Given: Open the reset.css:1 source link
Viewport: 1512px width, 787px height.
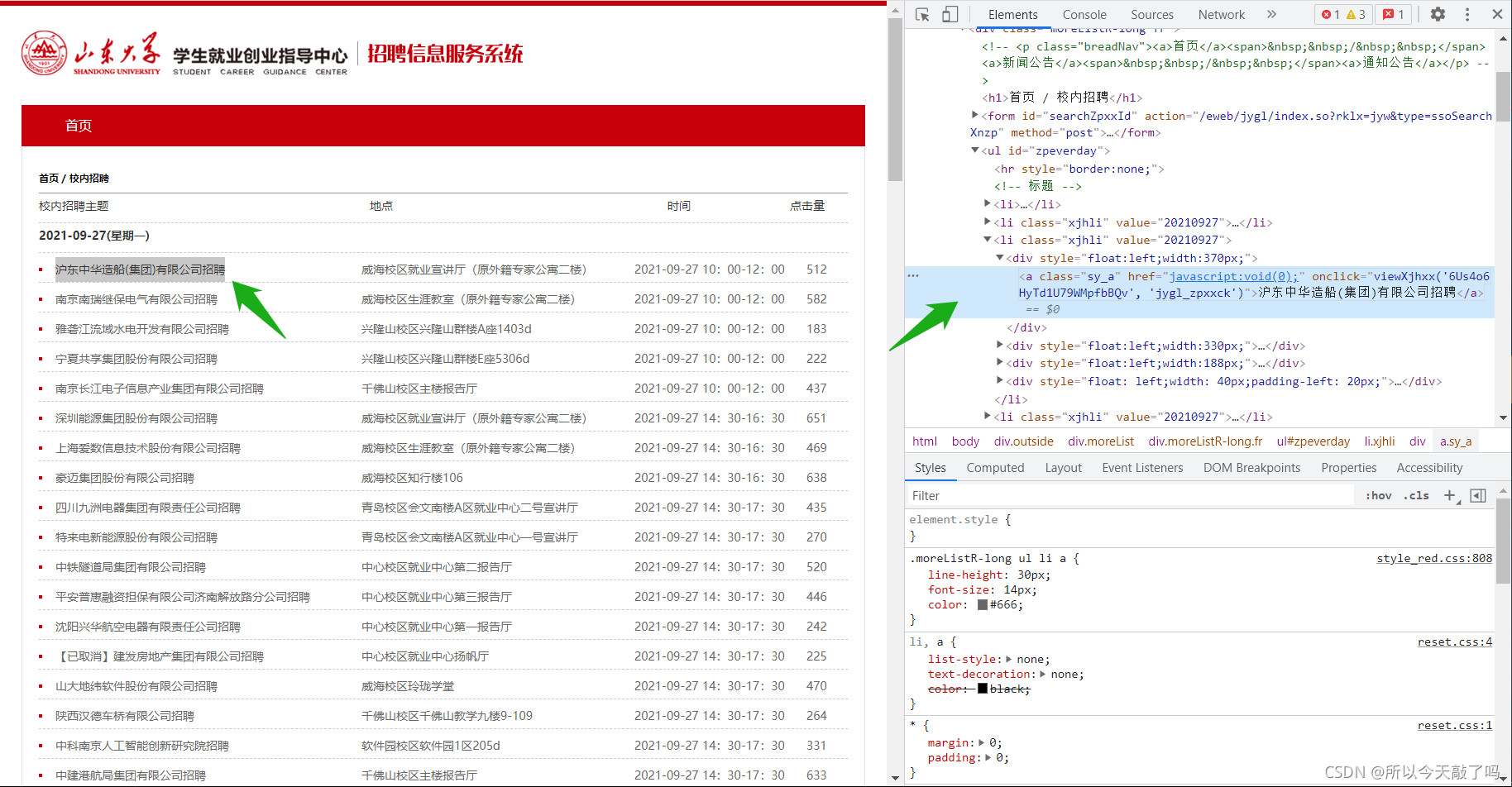Looking at the screenshot, I should click(1455, 725).
